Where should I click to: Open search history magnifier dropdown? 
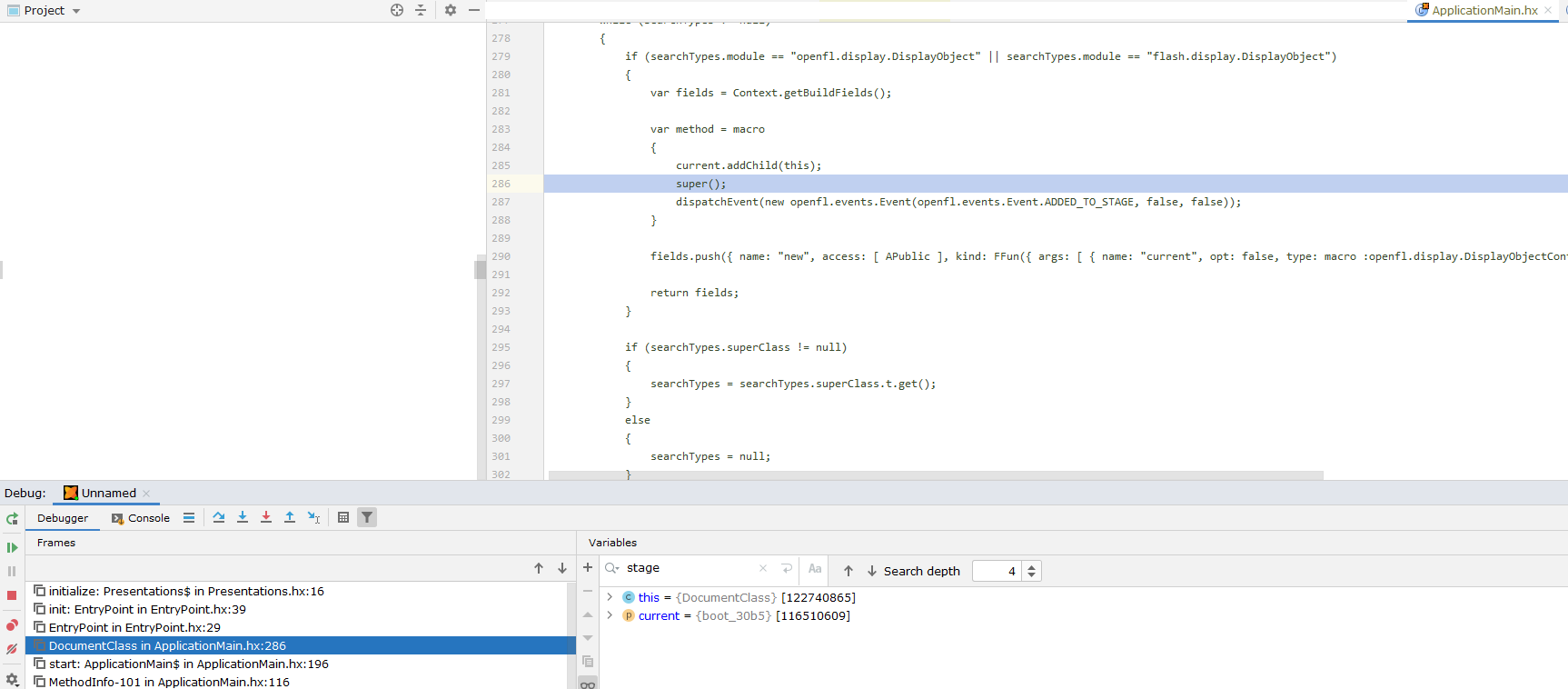(x=612, y=568)
